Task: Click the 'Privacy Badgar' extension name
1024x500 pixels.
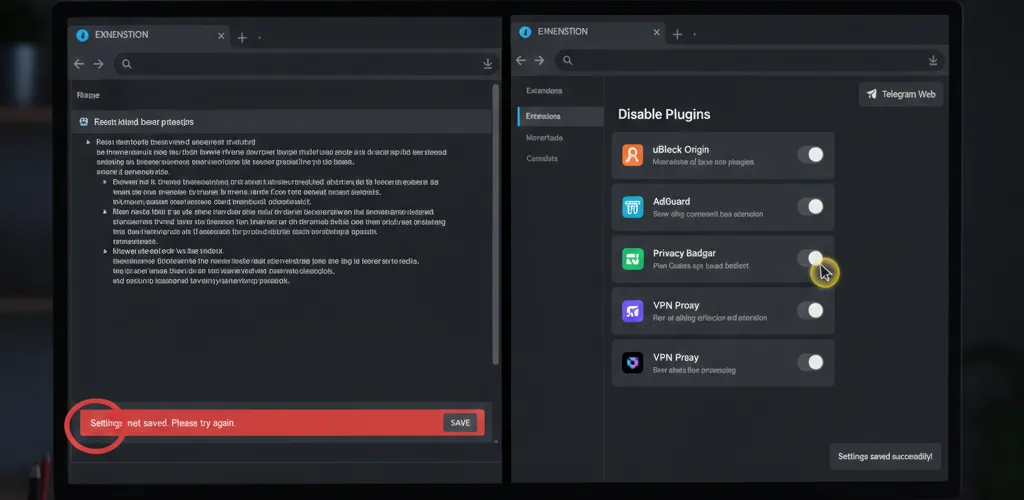Action: (x=684, y=253)
